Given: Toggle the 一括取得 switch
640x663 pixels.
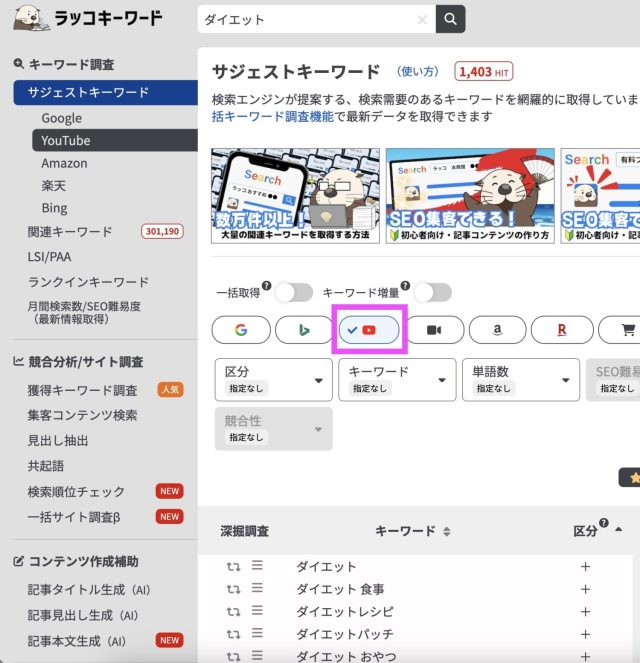Looking at the screenshot, I should pyautogui.click(x=294, y=292).
